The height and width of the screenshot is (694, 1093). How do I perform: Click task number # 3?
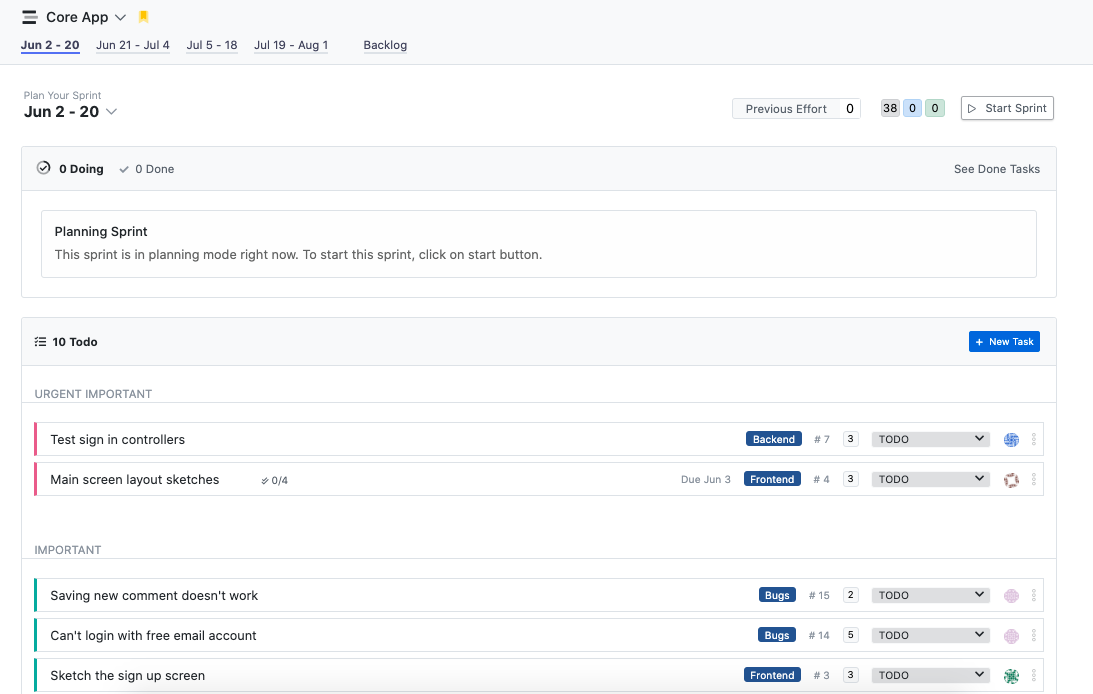pos(821,675)
